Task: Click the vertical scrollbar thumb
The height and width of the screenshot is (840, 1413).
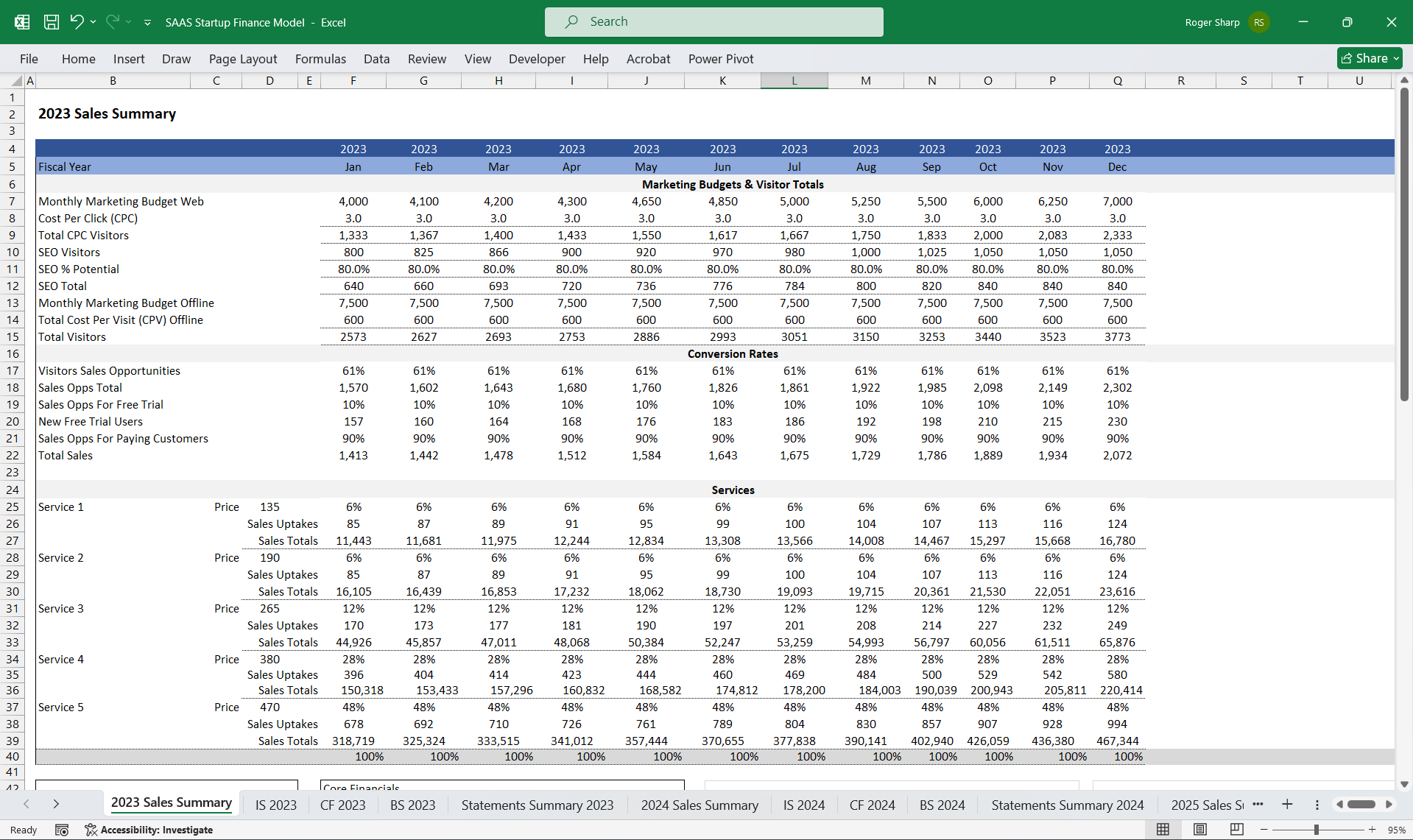Action: (x=1404, y=245)
